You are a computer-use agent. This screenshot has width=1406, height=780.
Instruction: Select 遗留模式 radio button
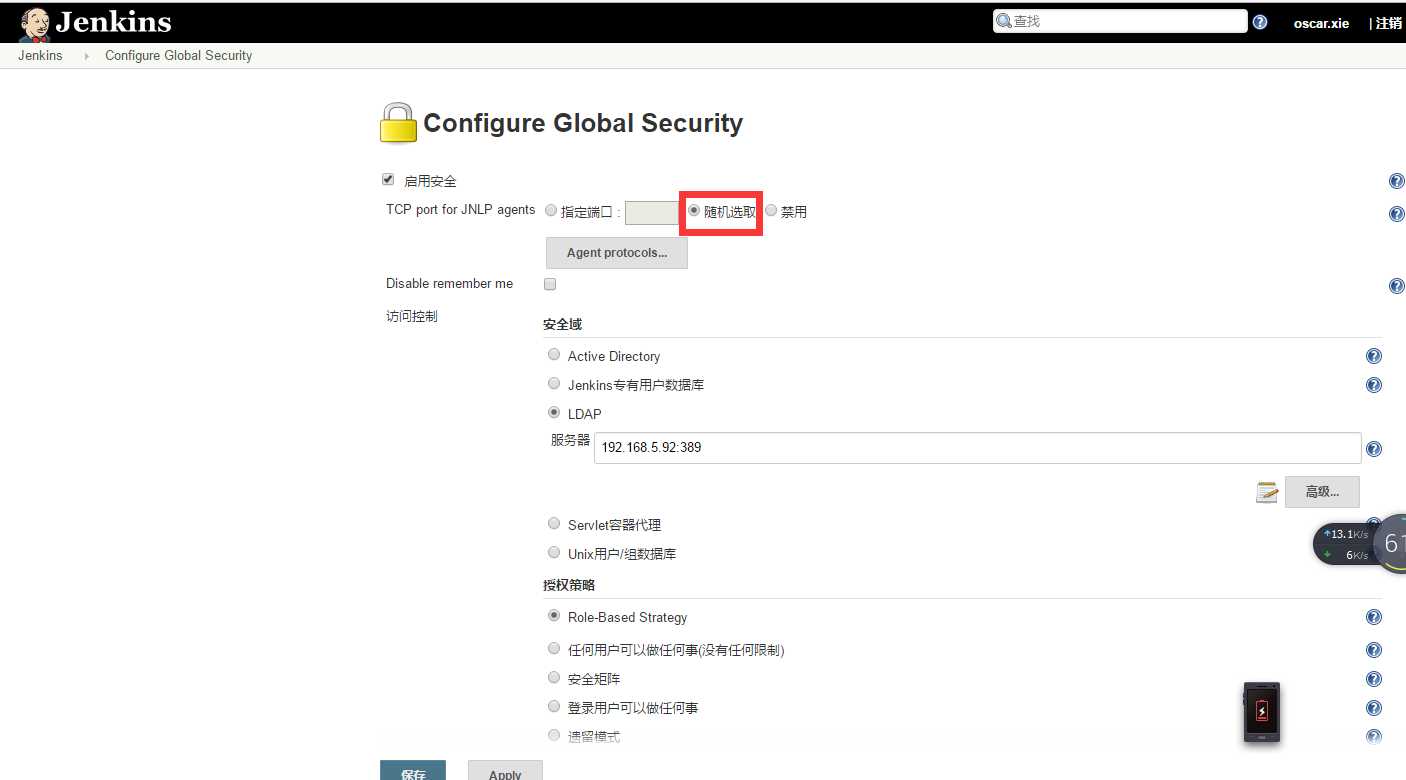(x=554, y=735)
